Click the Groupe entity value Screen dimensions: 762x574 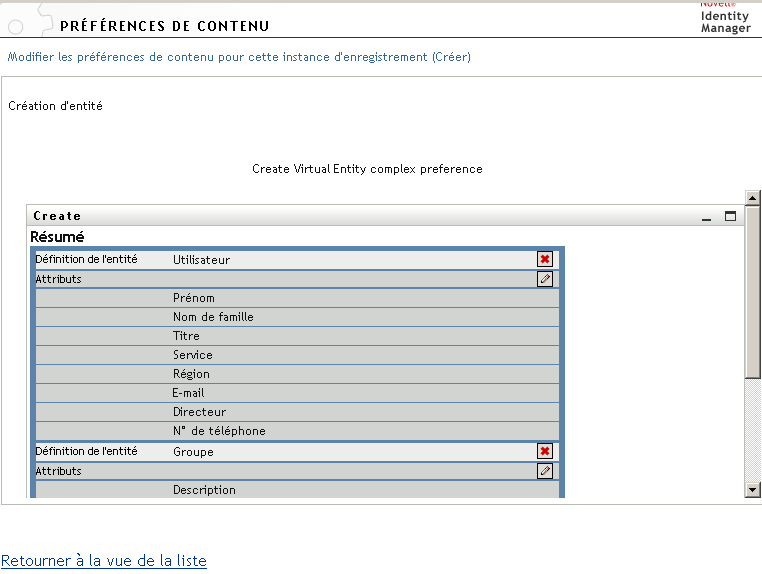click(x=193, y=452)
